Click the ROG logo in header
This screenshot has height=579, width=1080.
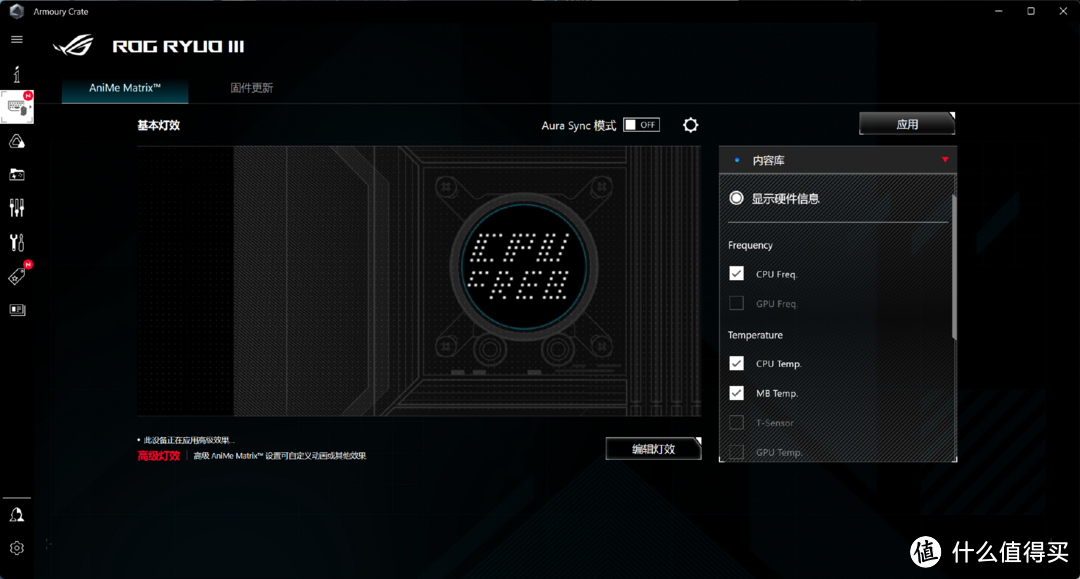[73, 45]
